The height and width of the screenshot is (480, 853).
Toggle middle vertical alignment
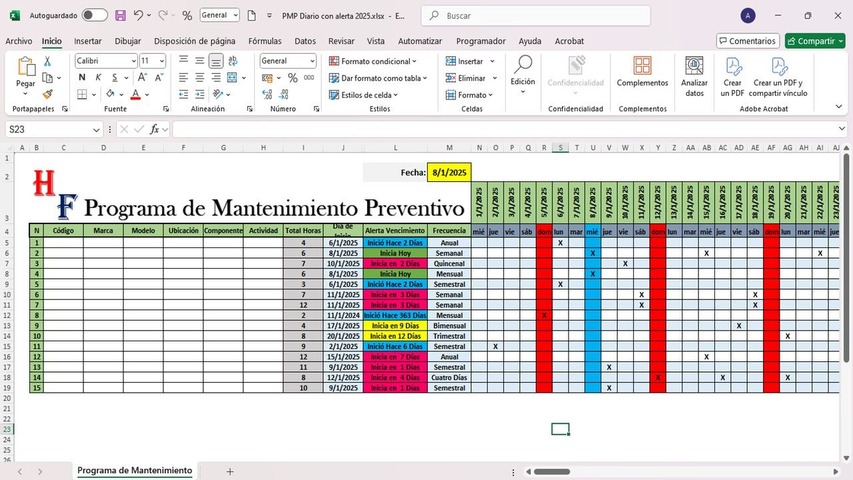tap(200, 61)
